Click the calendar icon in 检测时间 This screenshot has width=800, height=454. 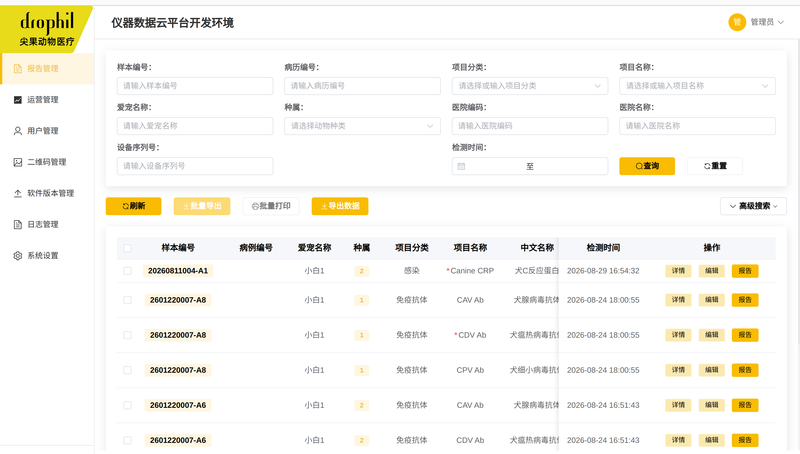pos(461,166)
